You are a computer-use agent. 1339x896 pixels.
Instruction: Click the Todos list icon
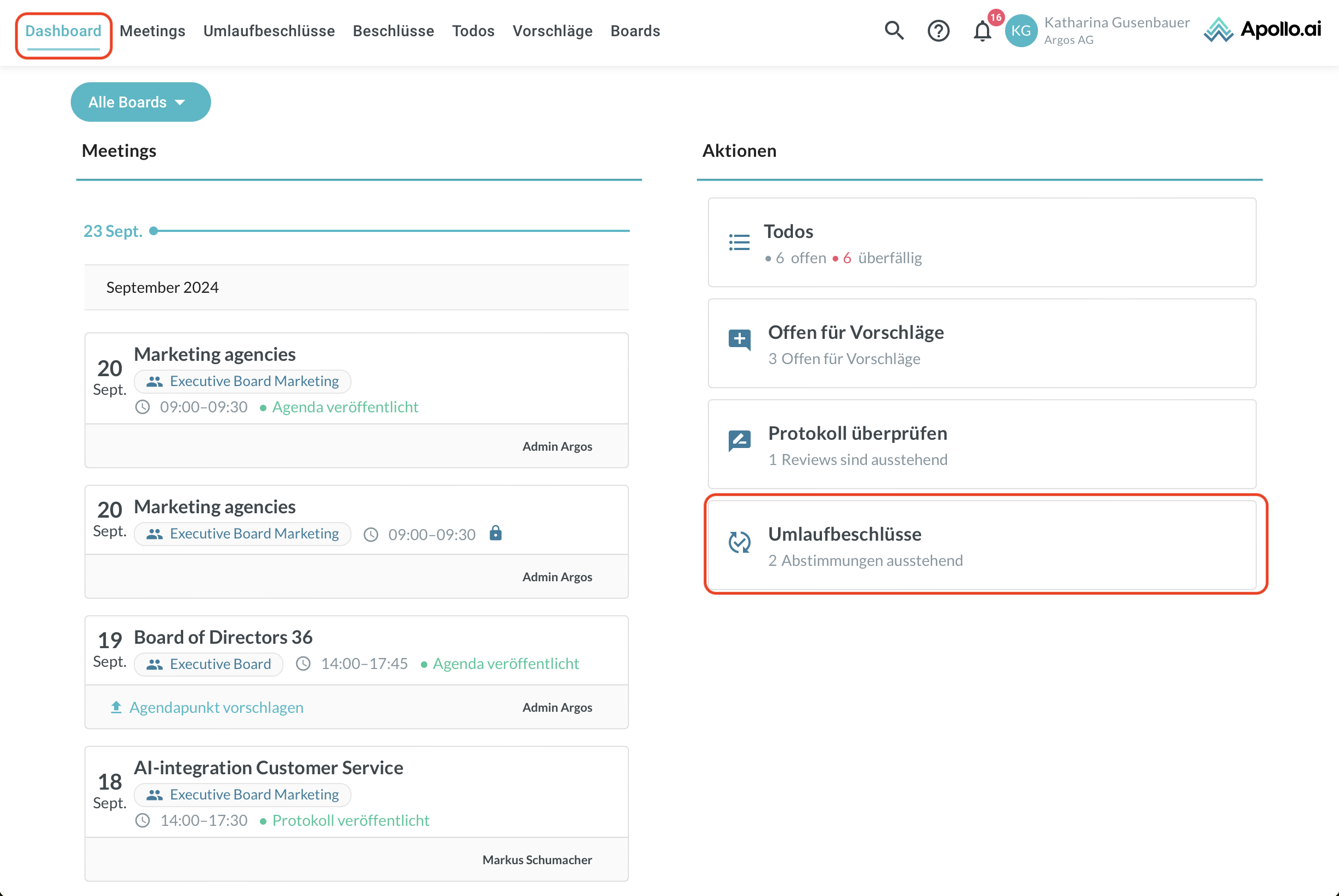[739, 243]
